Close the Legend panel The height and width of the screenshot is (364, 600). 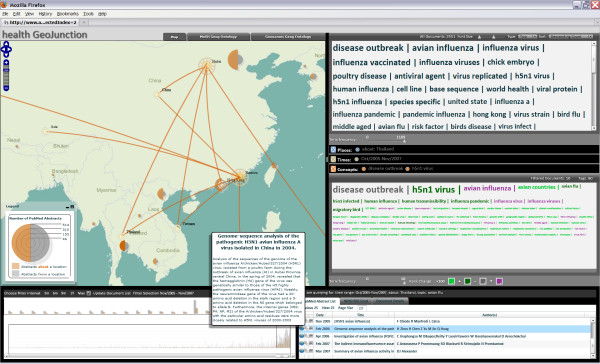[x=72, y=207]
